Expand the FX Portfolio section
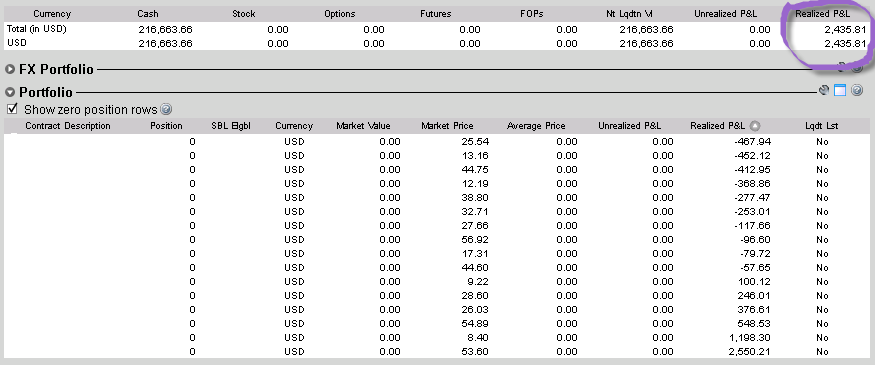This screenshot has width=875, height=365. (9, 69)
